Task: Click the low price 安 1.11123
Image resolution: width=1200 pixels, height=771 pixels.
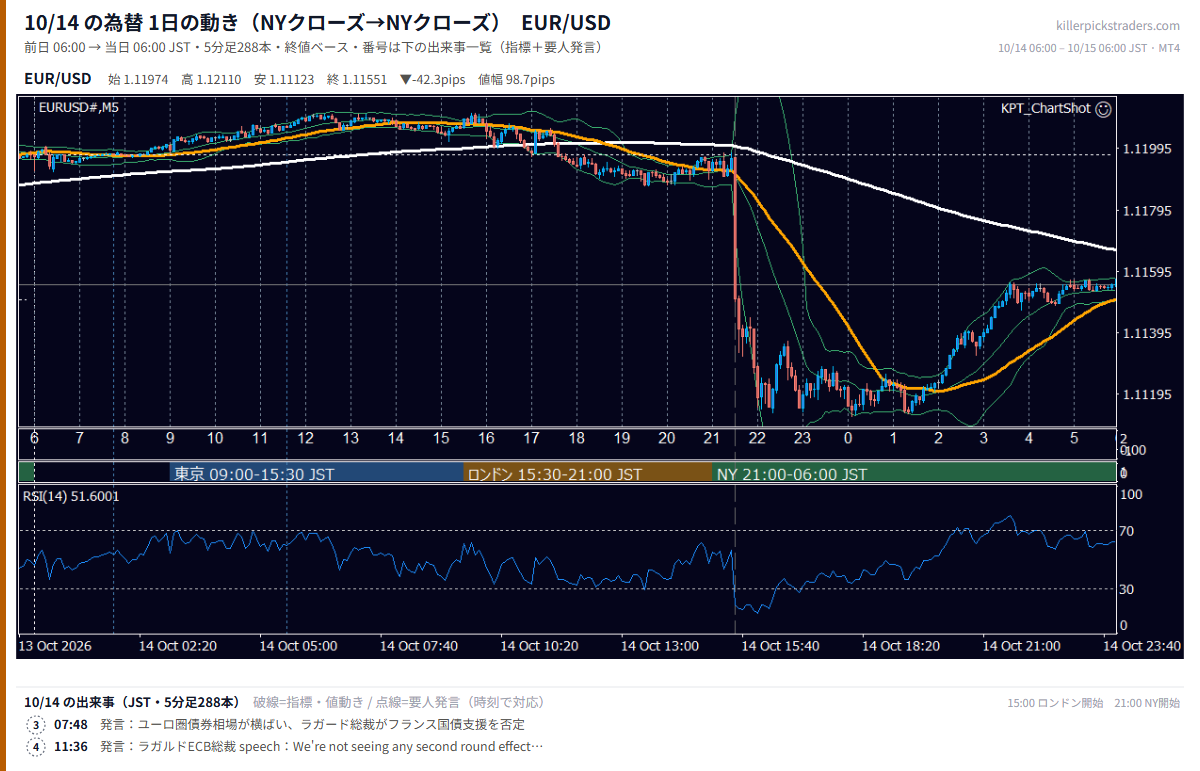Action: (x=284, y=80)
